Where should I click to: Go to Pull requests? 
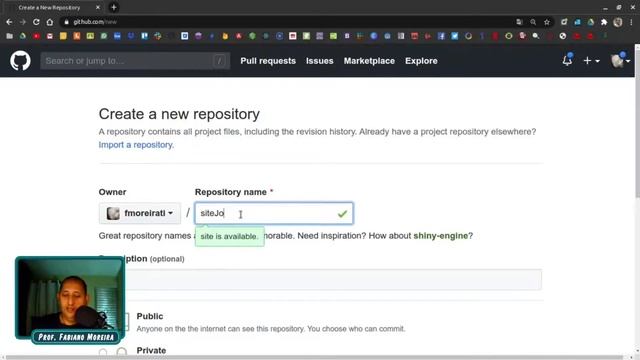[x=268, y=61]
